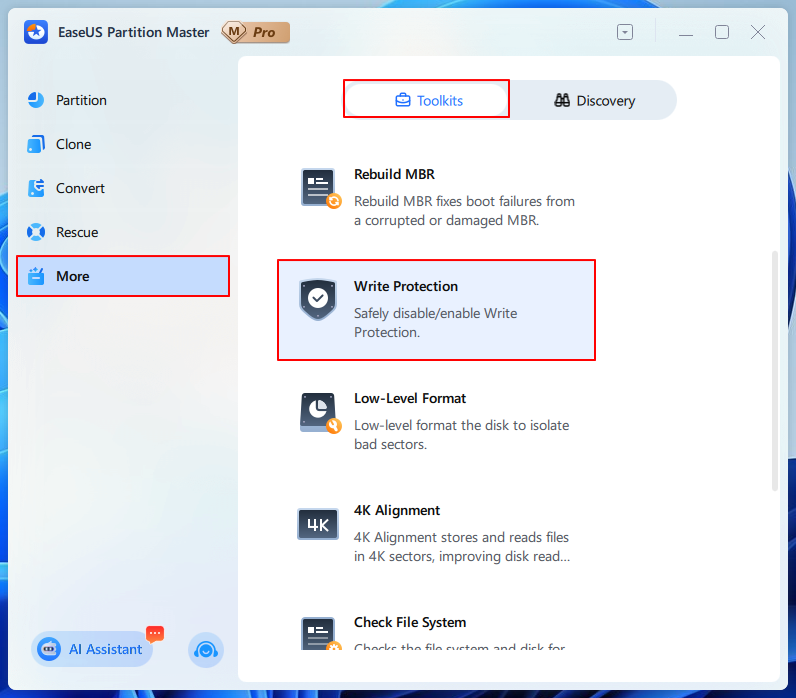
Task: Maximize the Partition Master window
Action: (721, 32)
